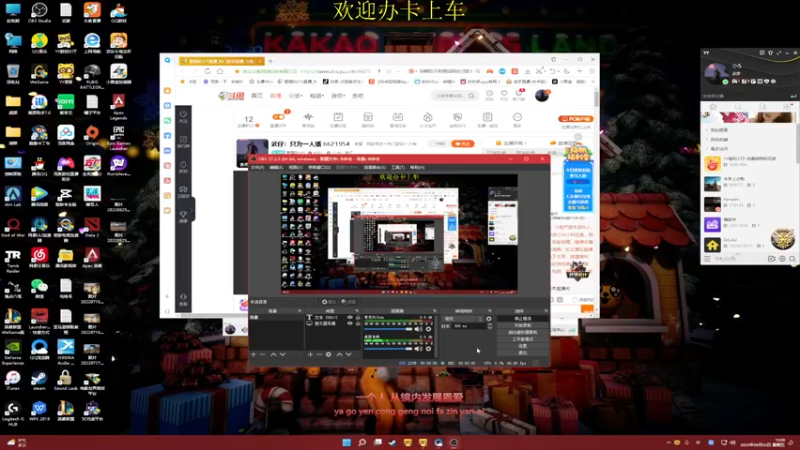800x450 pixels.
Task: Open the iTunes desktop shortcut
Action: pos(13,381)
